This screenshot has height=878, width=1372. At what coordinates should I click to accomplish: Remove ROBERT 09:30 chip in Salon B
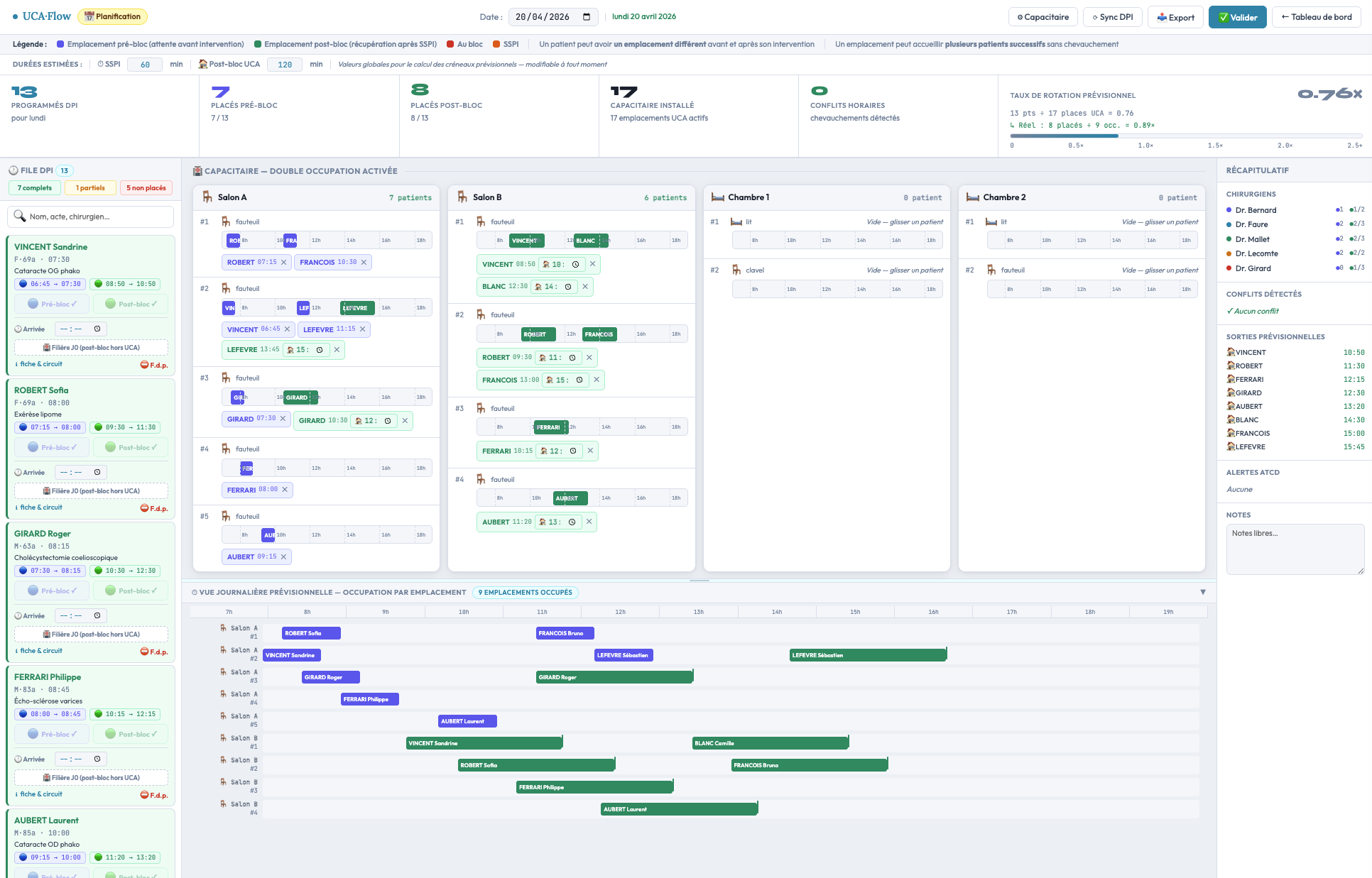(589, 358)
